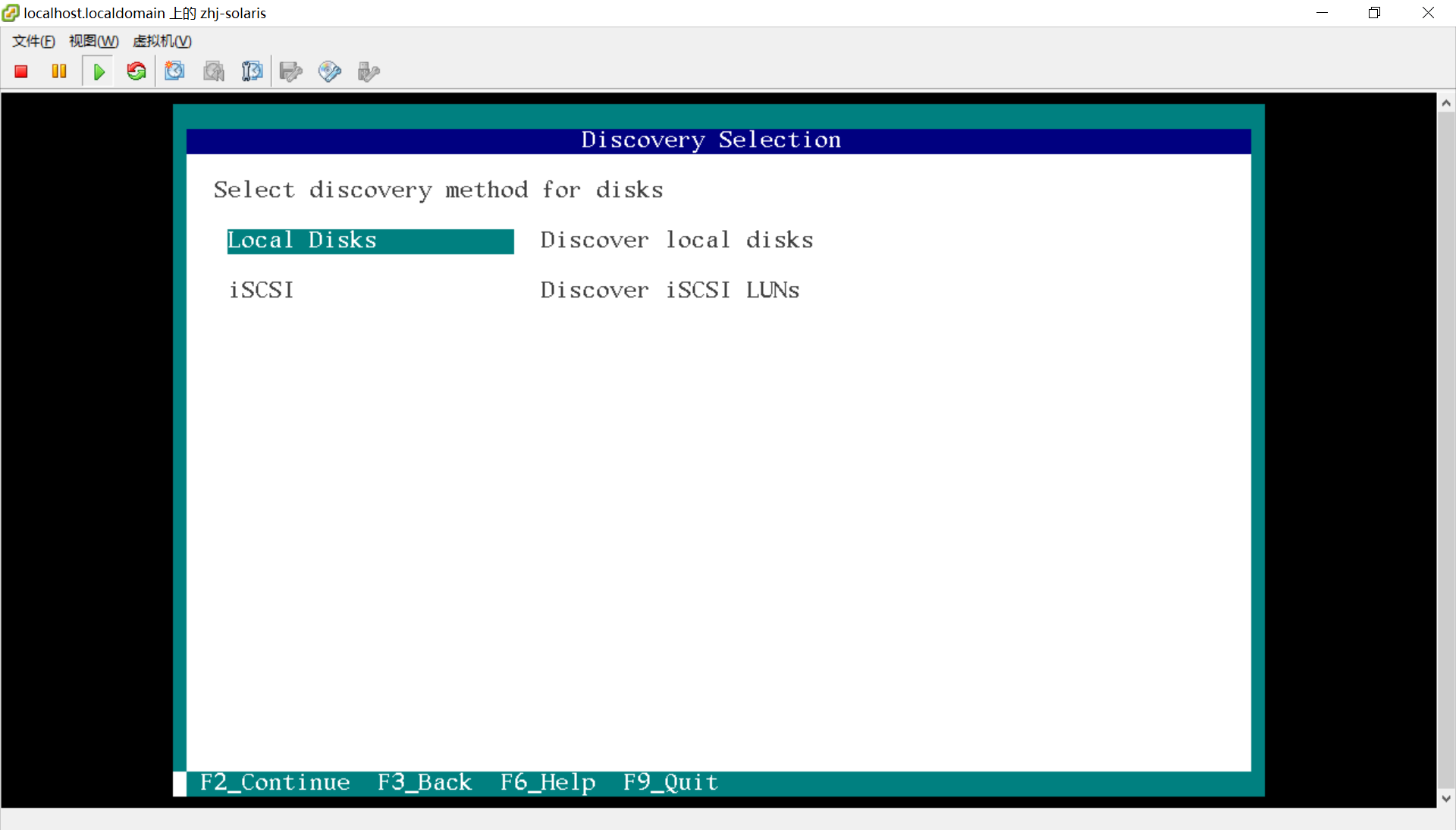
Task: Click F3_Back in the footer bar
Action: pos(425,782)
